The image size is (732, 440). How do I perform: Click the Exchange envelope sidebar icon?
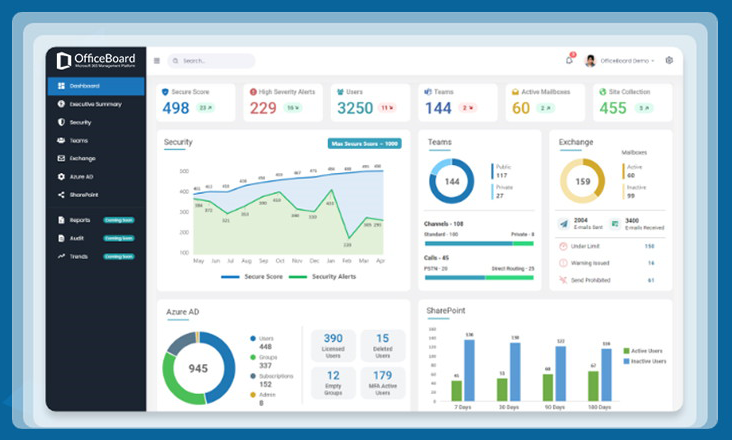coord(61,159)
